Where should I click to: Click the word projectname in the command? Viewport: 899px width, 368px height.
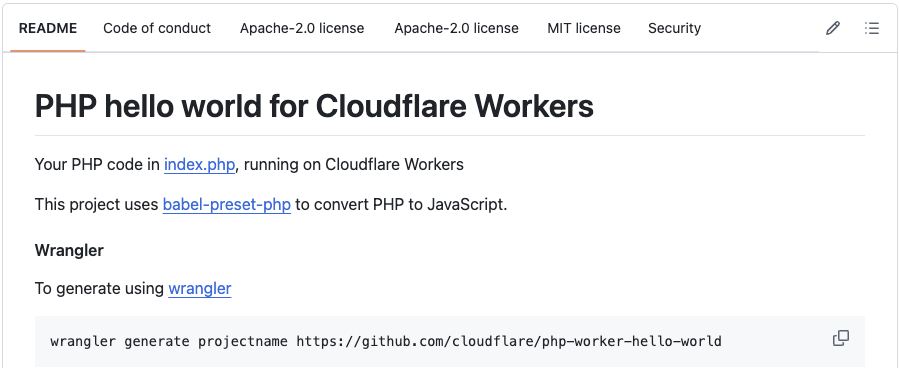click(243, 342)
